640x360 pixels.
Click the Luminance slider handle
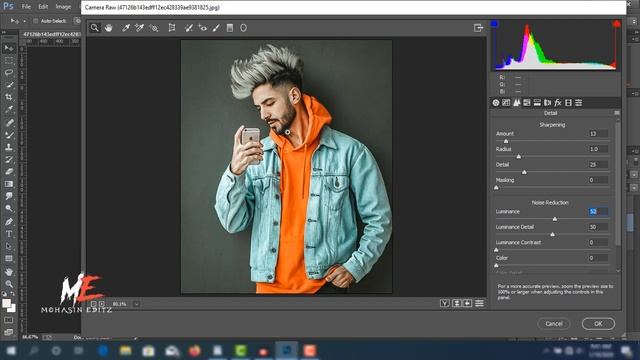(555, 219)
